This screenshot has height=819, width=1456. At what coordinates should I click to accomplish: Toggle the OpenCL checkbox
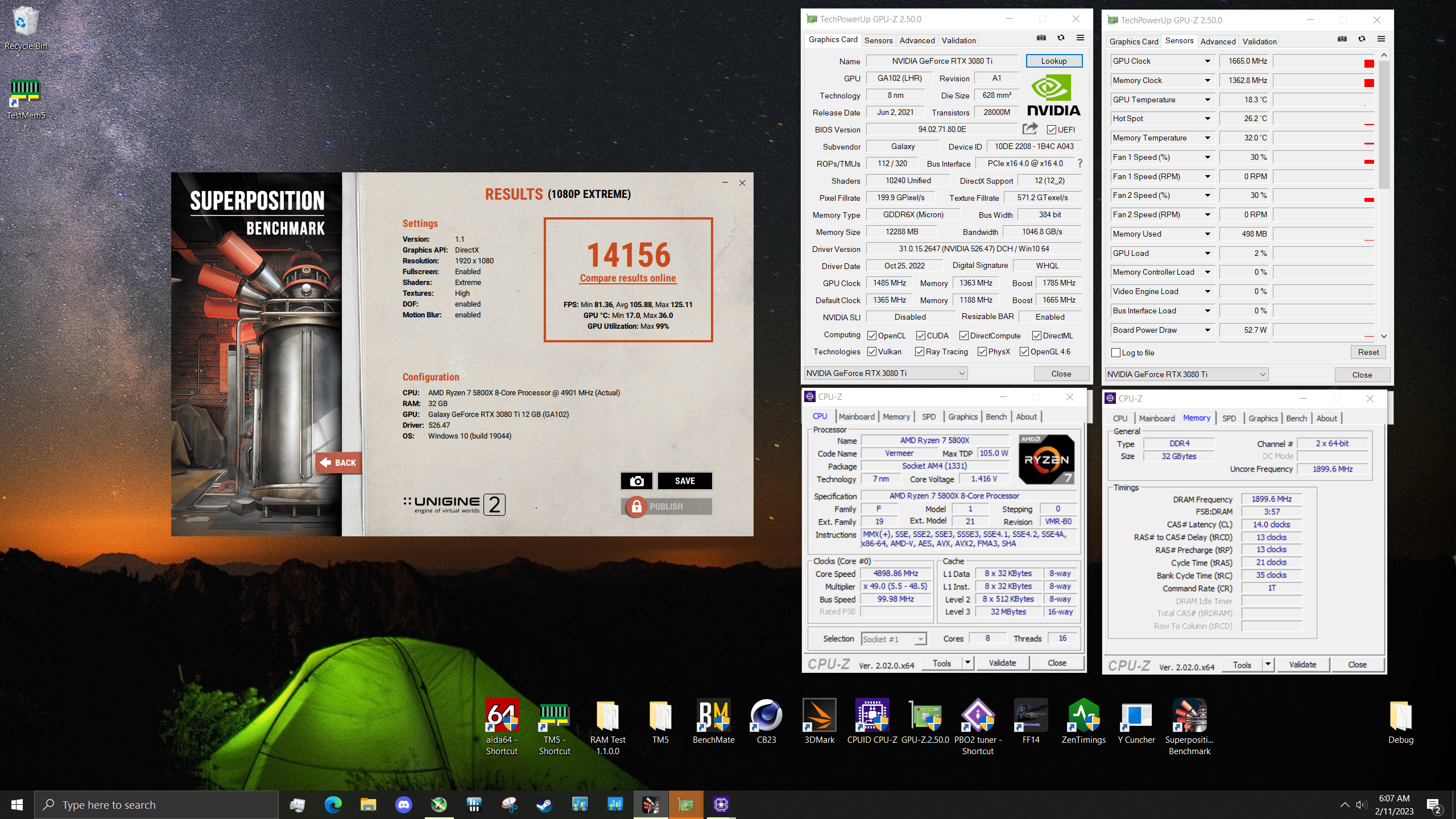[x=871, y=336]
